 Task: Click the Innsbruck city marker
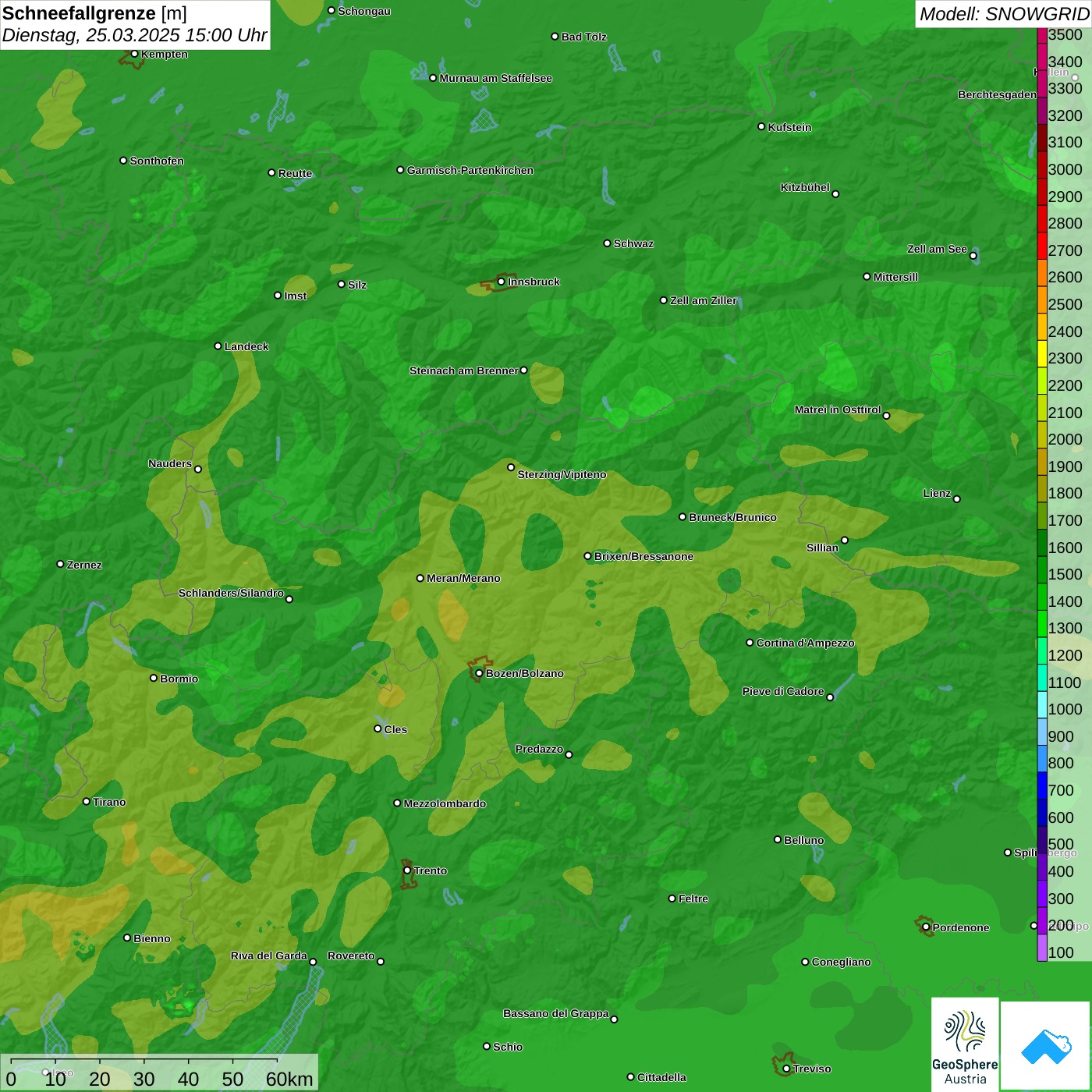click(x=502, y=282)
